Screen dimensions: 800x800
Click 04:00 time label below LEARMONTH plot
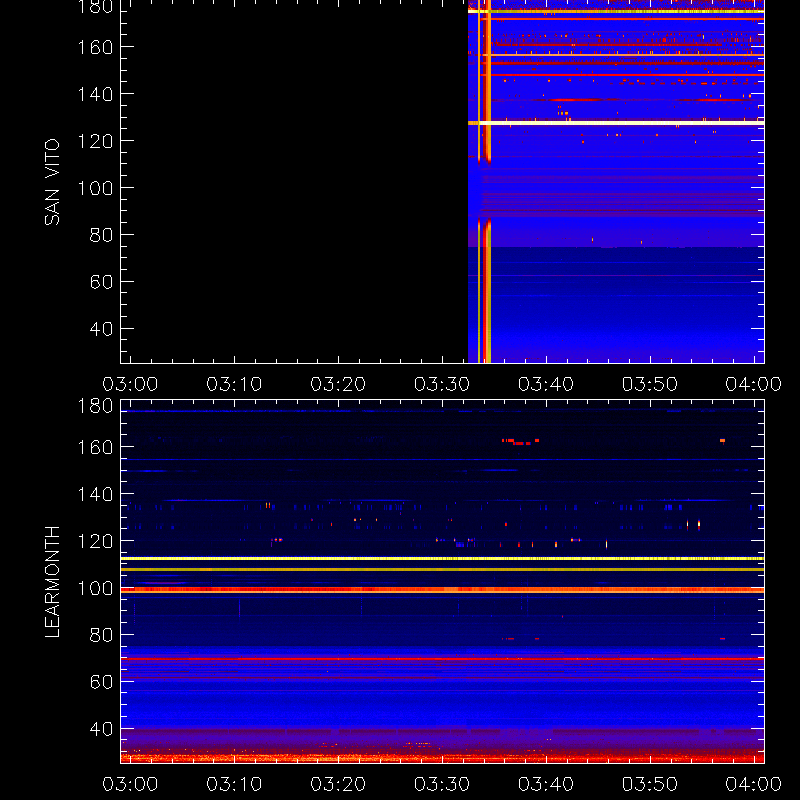(754, 784)
